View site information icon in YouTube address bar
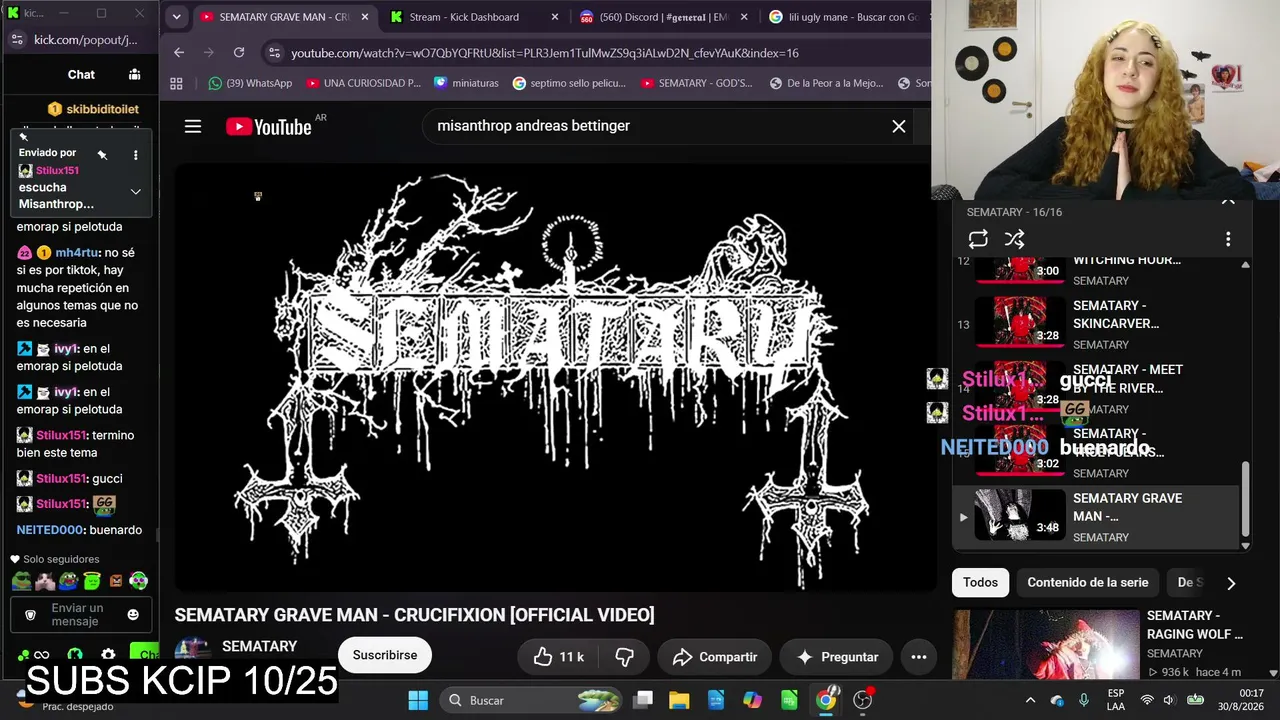Viewport: 1280px width, 720px height. click(274, 53)
